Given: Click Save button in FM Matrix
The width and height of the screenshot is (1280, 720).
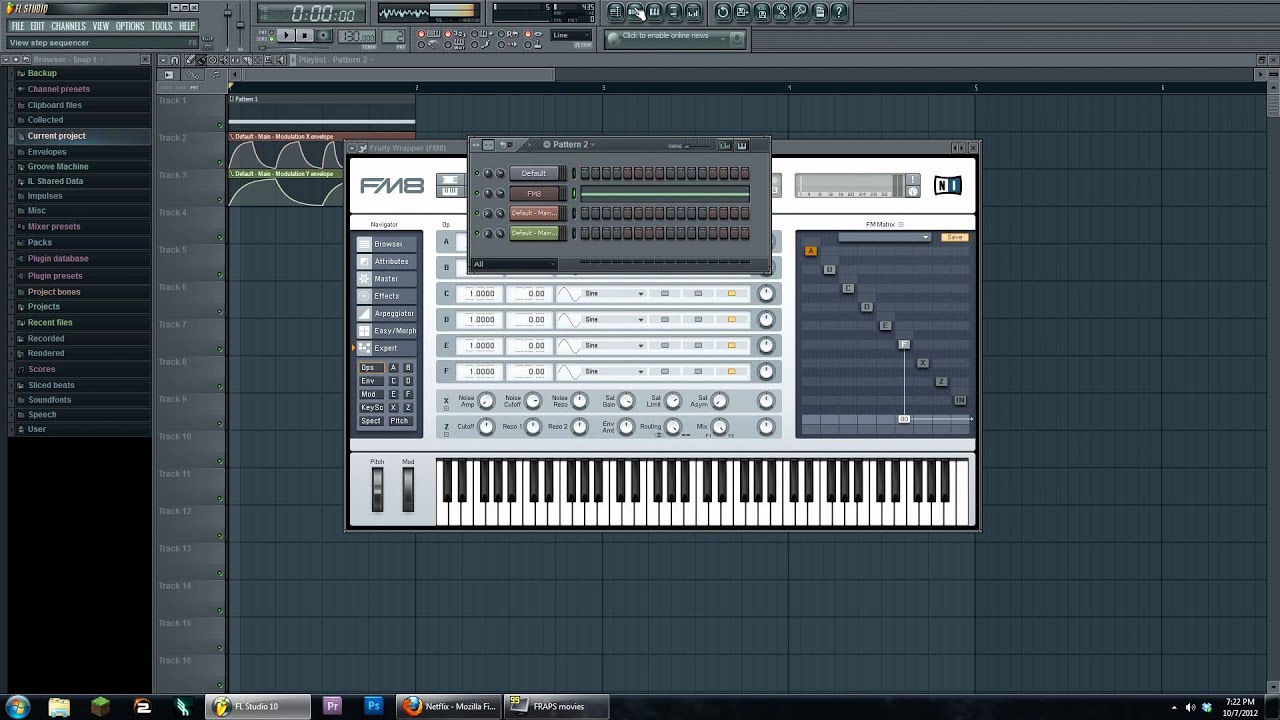Looking at the screenshot, I should pyautogui.click(x=955, y=237).
